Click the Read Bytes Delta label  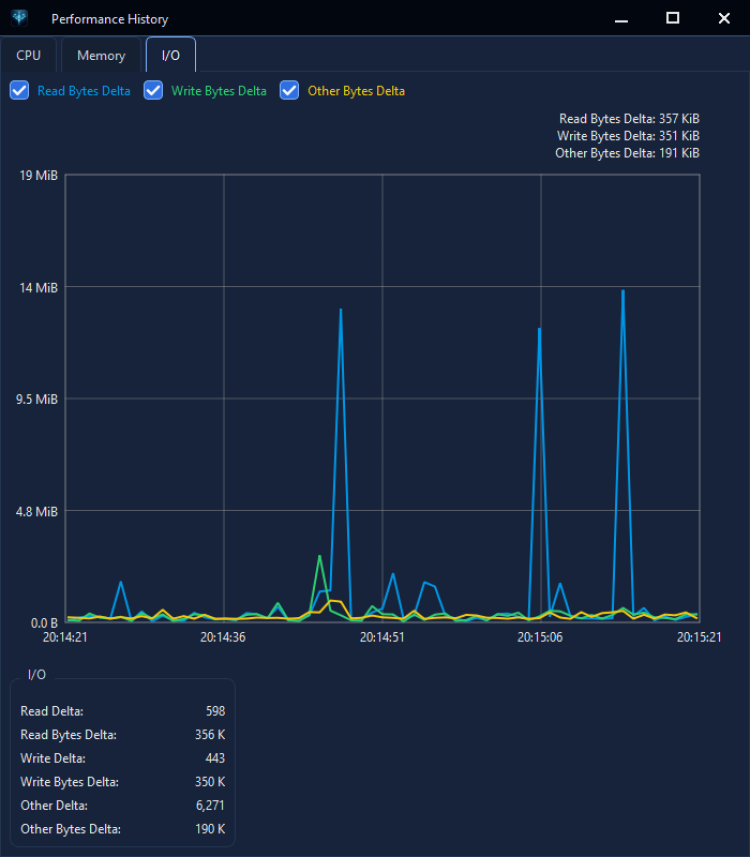(84, 91)
